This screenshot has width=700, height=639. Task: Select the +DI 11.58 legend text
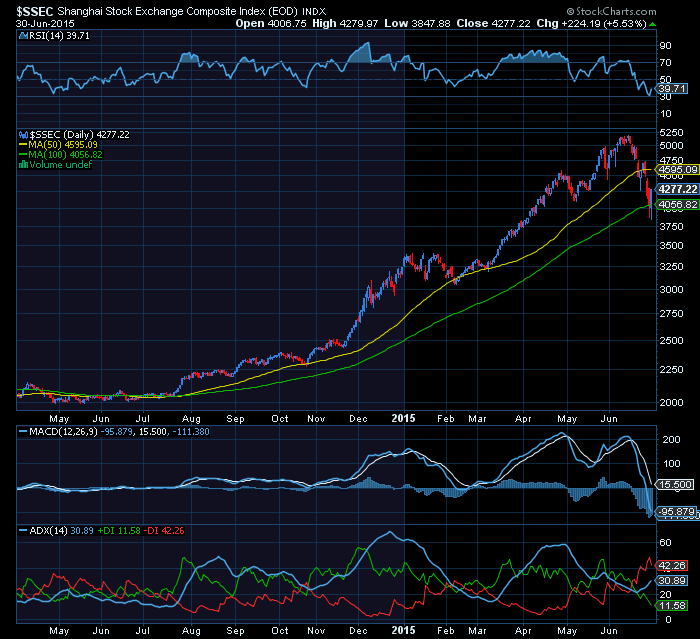pyautogui.click(x=119, y=531)
